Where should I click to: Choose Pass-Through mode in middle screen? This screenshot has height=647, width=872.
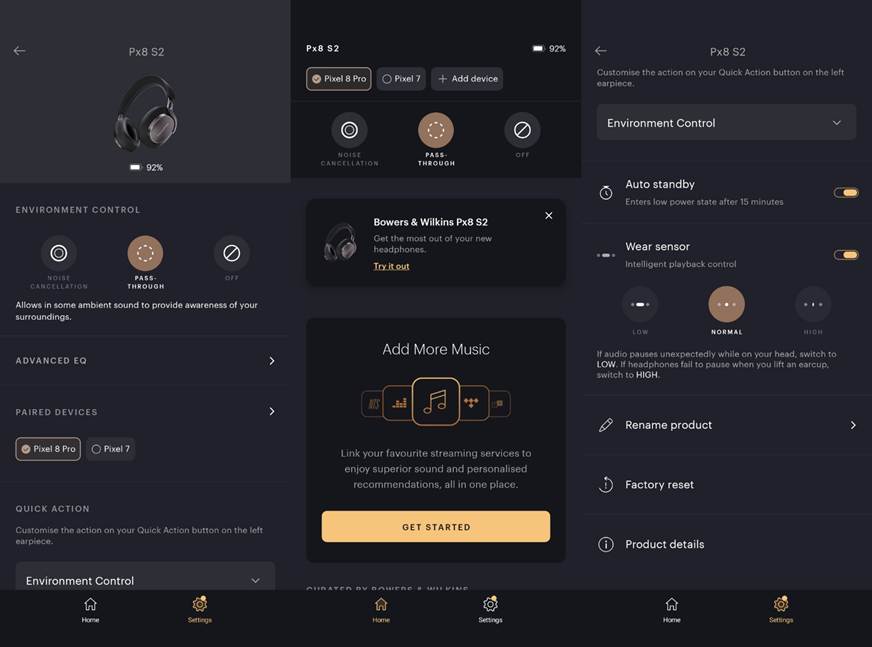click(435, 130)
